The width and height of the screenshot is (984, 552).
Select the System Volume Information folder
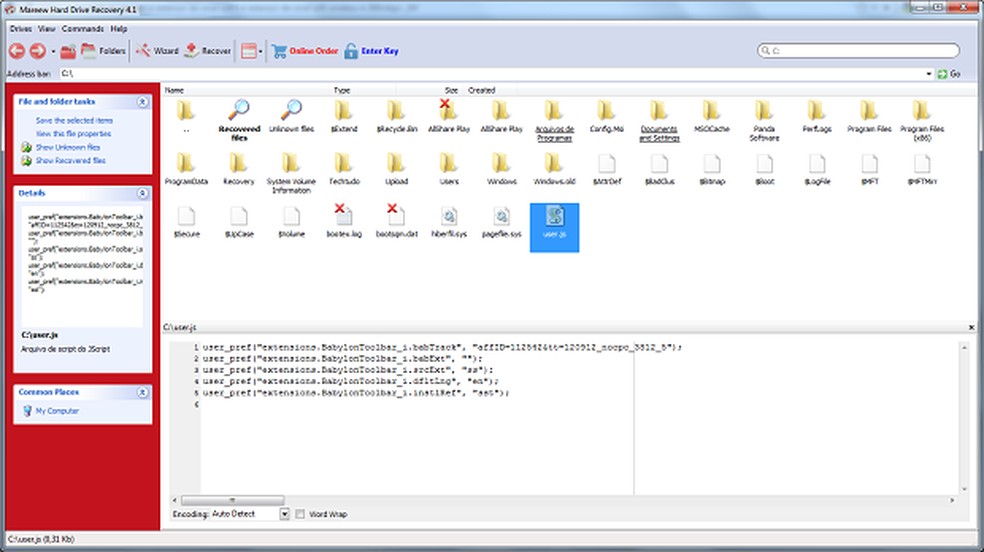point(291,172)
